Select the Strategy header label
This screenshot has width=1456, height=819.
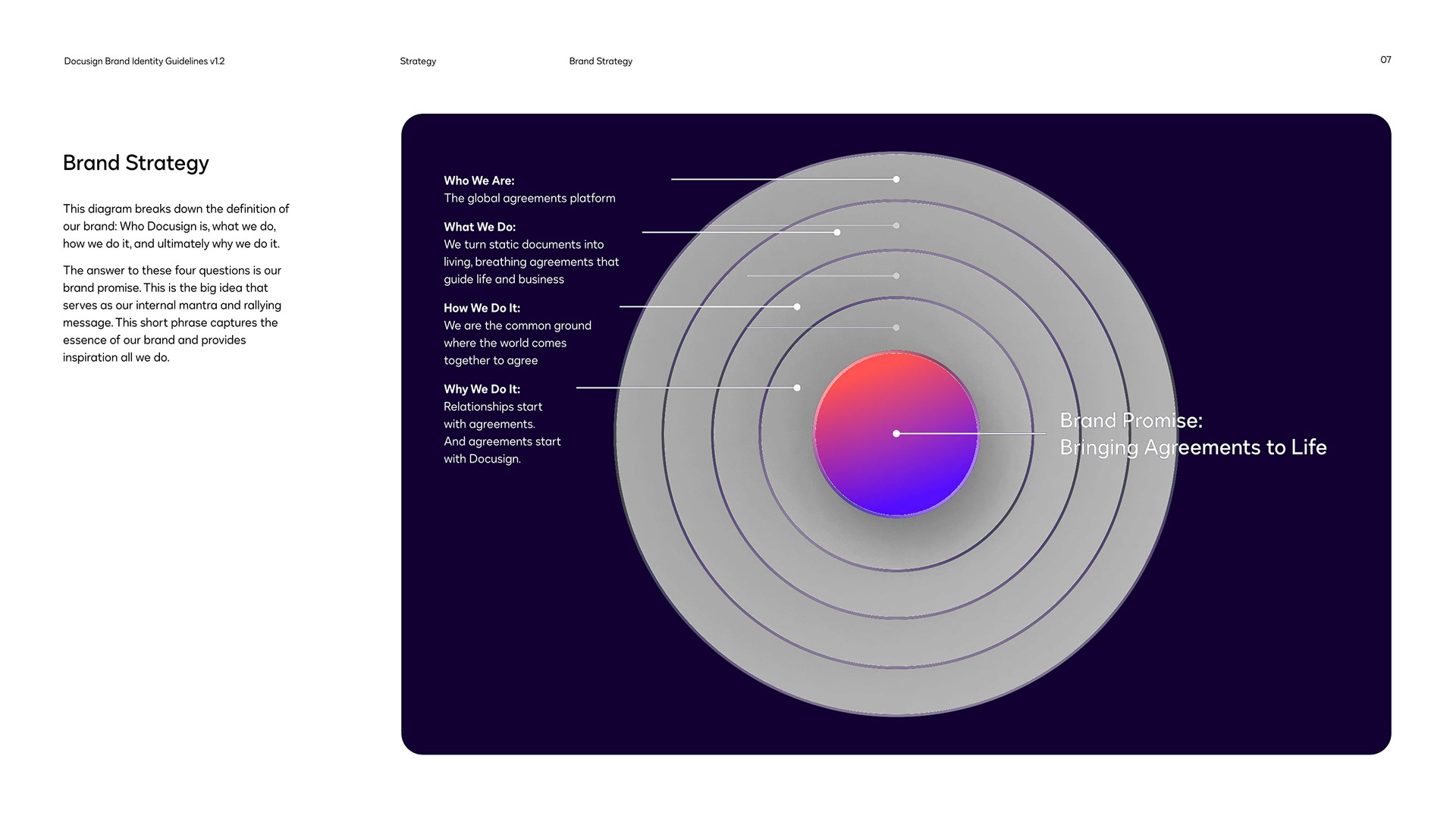[x=418, y=61]
